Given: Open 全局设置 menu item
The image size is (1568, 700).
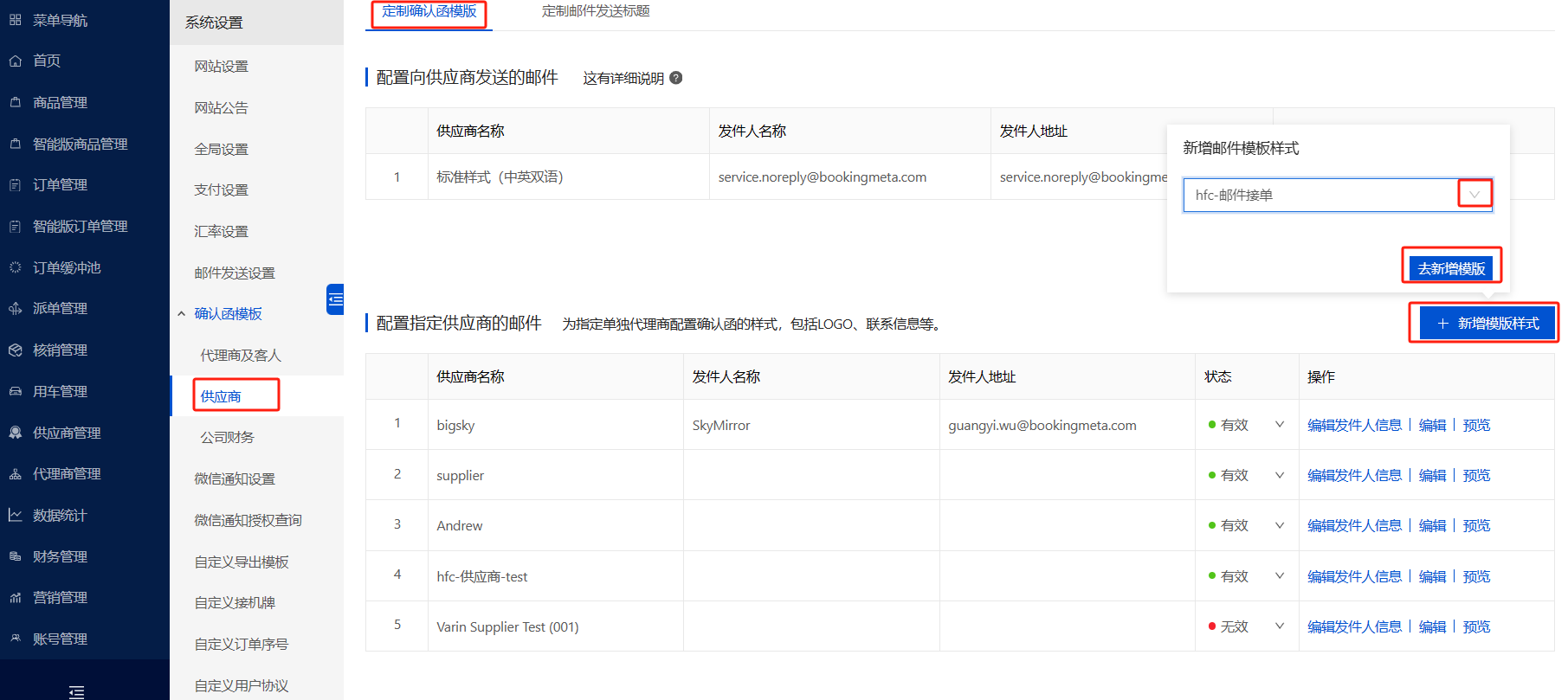Looking at the screenshot, I should (x=221, y=149).
